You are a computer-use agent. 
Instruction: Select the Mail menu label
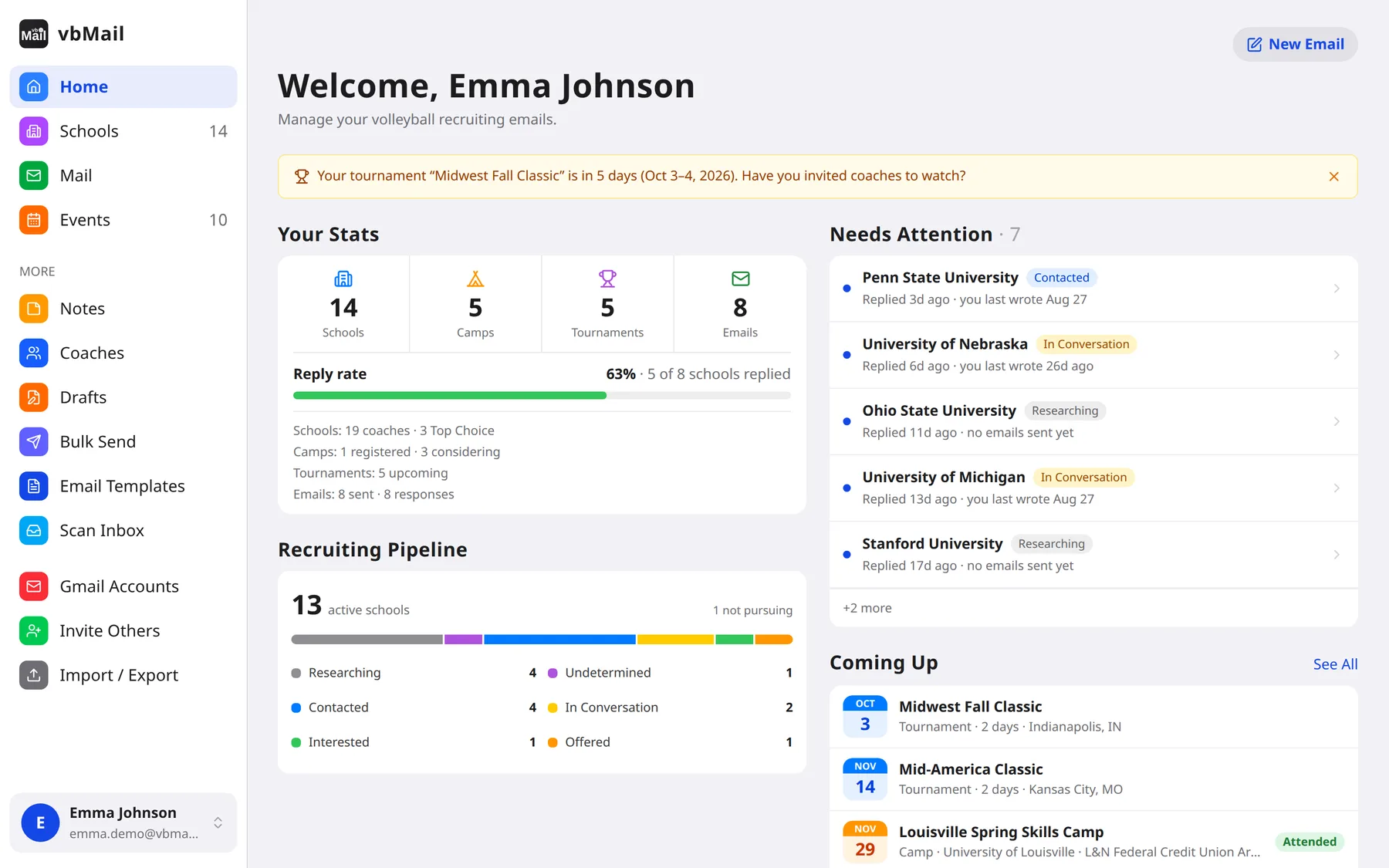click(x=76, y=175)
